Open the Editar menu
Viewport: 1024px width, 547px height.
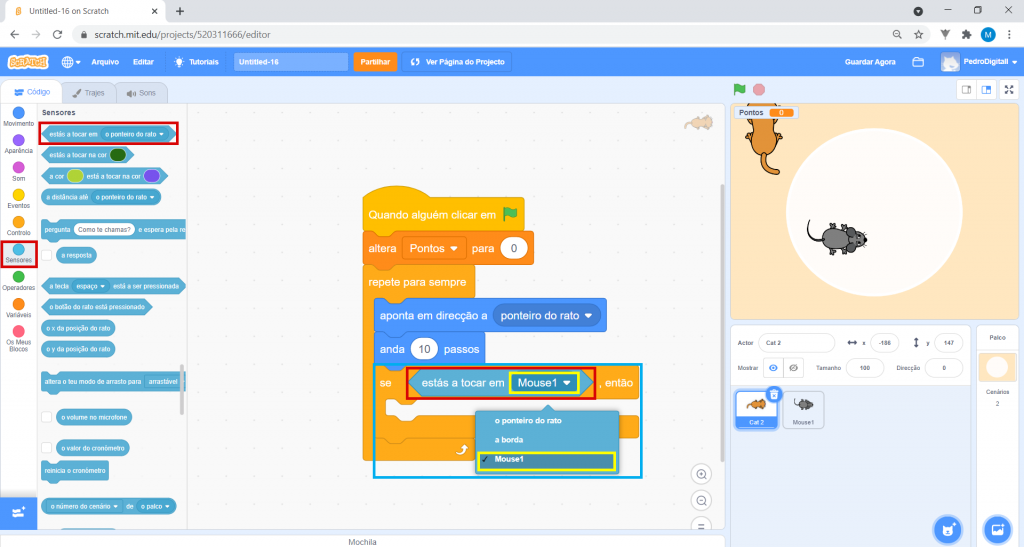143,62
